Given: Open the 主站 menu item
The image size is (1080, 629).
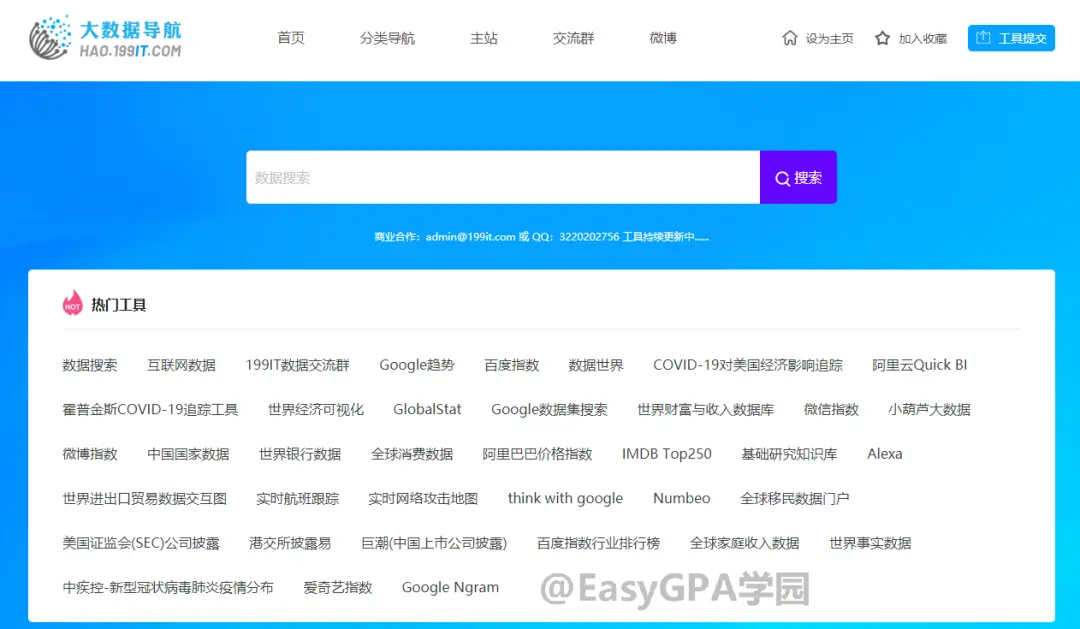Looking at the screenshot, I should [x=483, y=38].
